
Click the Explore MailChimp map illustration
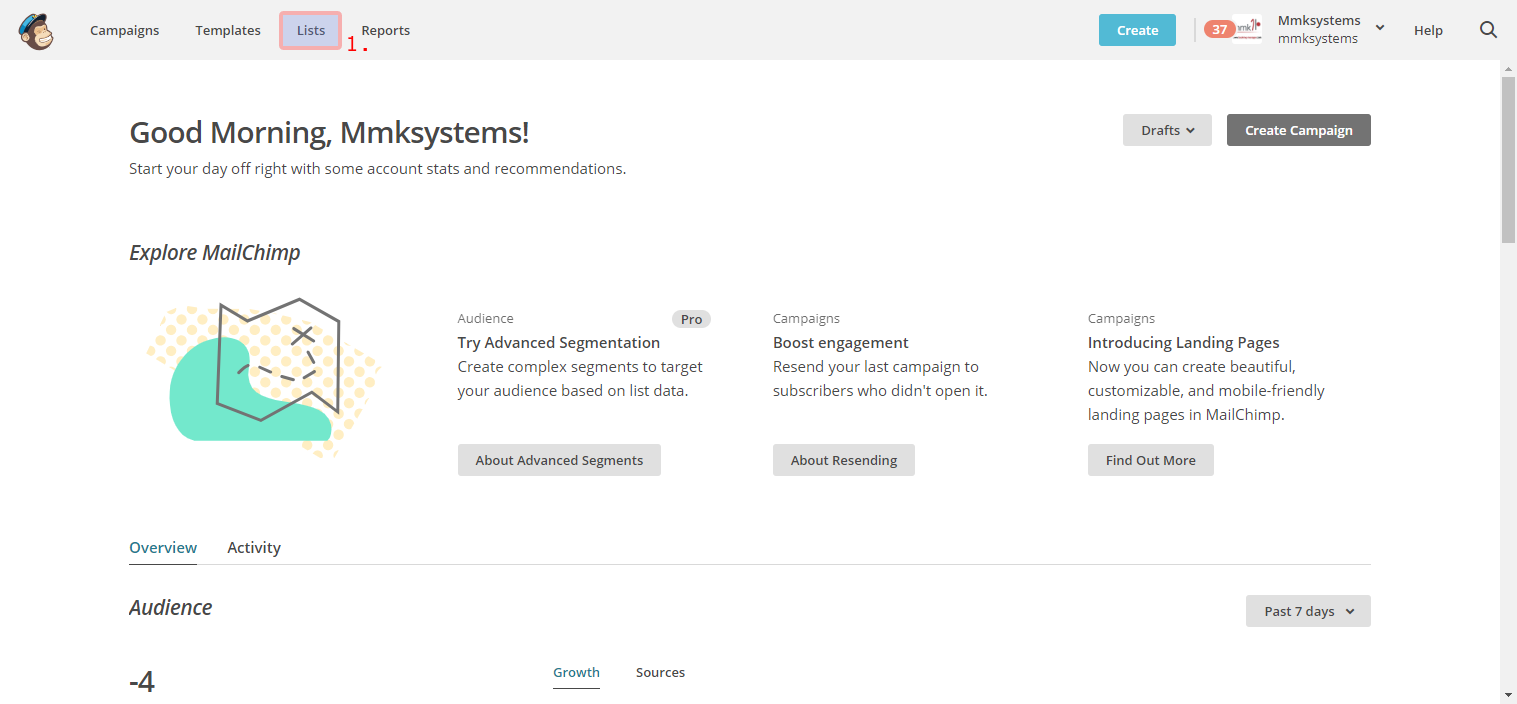(264, 378)
